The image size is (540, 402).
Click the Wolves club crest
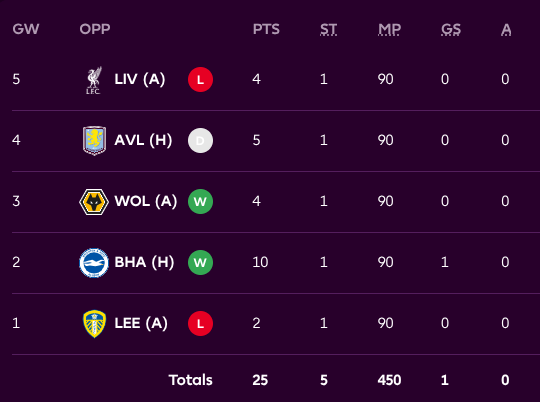94,202
